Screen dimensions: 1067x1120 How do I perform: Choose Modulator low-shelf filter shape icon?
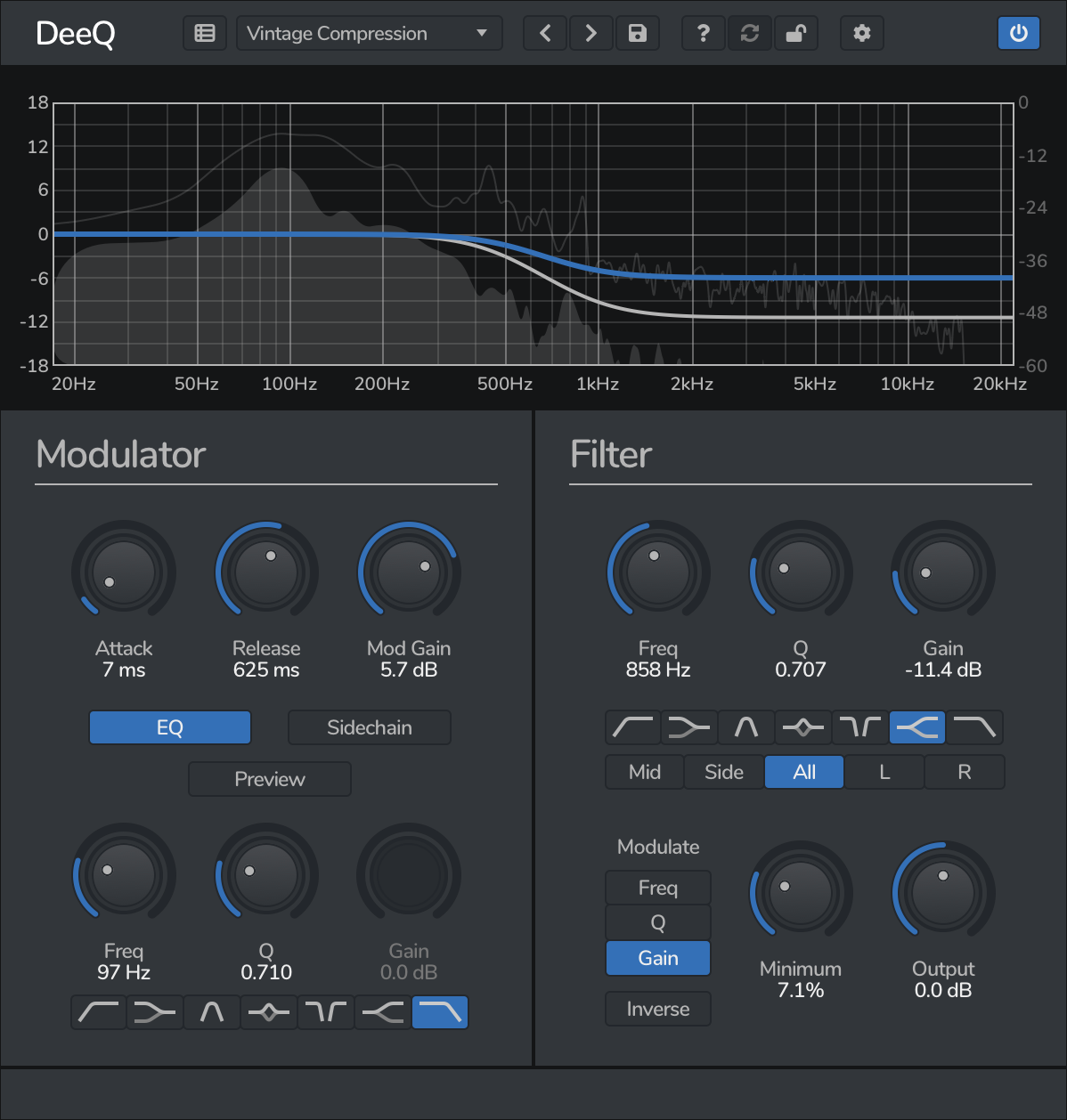pyautogui.click(x=156, y=1012)
